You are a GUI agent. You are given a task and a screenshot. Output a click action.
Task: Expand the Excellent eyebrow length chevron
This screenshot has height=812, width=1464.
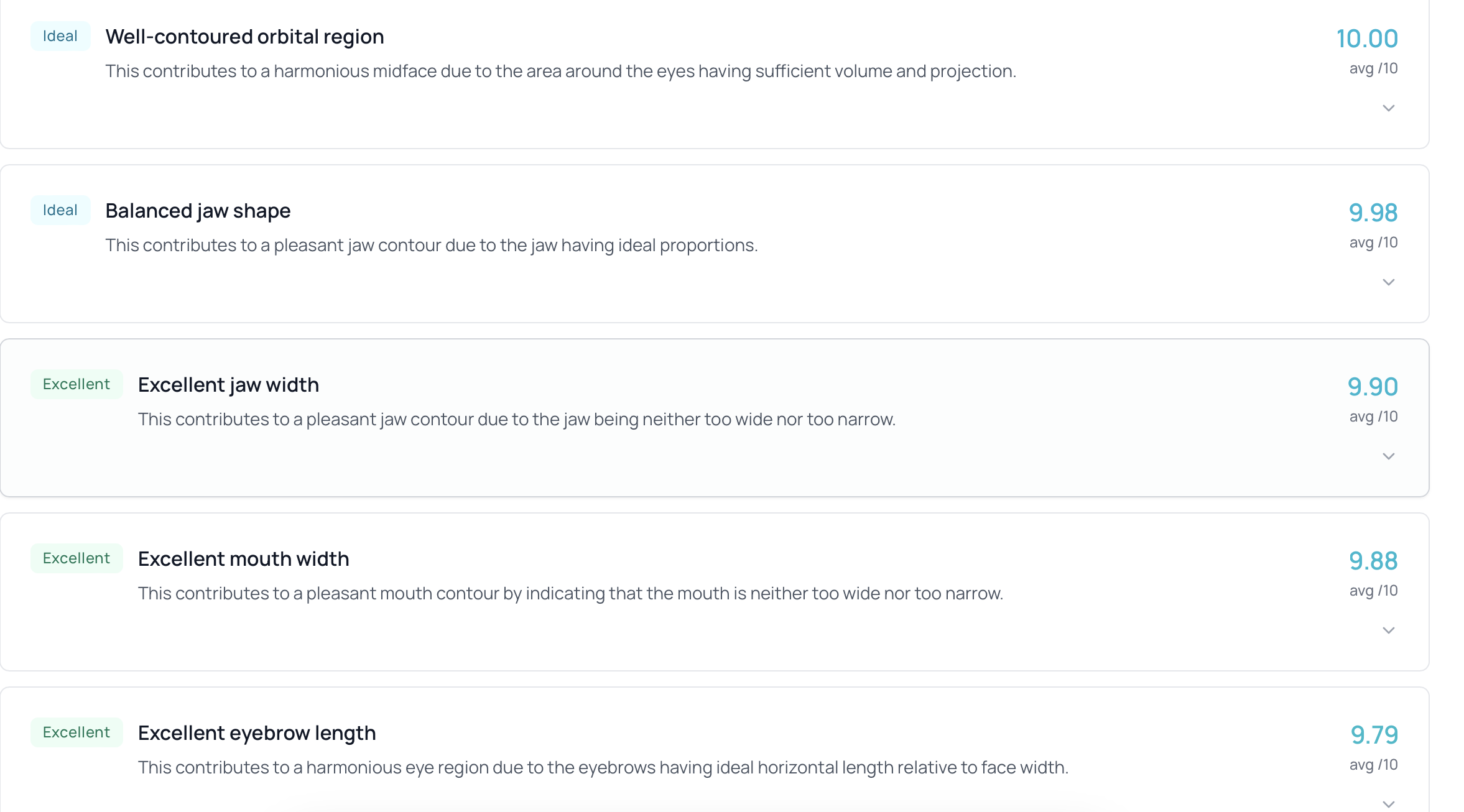pos(1388,804)
